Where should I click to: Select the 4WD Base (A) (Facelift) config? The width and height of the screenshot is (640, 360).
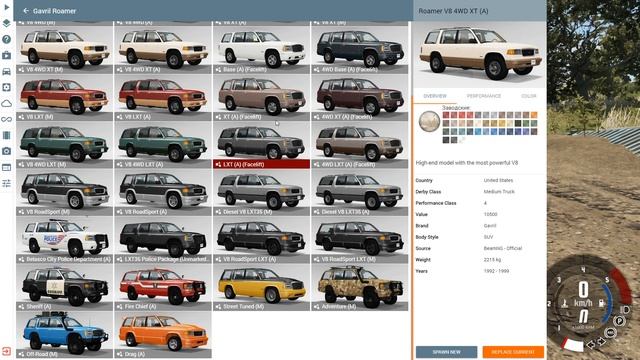coord(360,50)
